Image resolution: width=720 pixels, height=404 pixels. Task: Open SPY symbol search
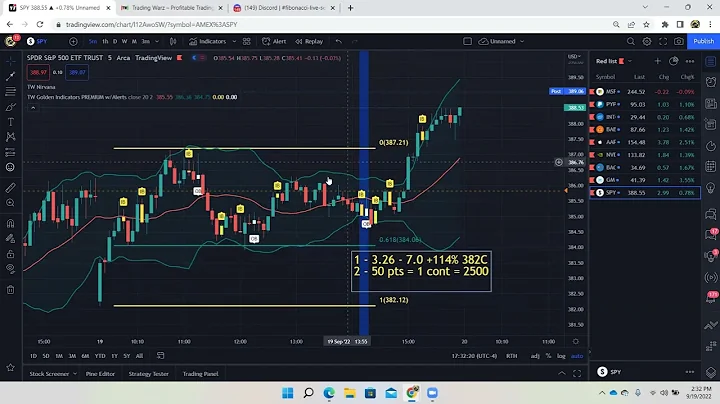(37, 41)
